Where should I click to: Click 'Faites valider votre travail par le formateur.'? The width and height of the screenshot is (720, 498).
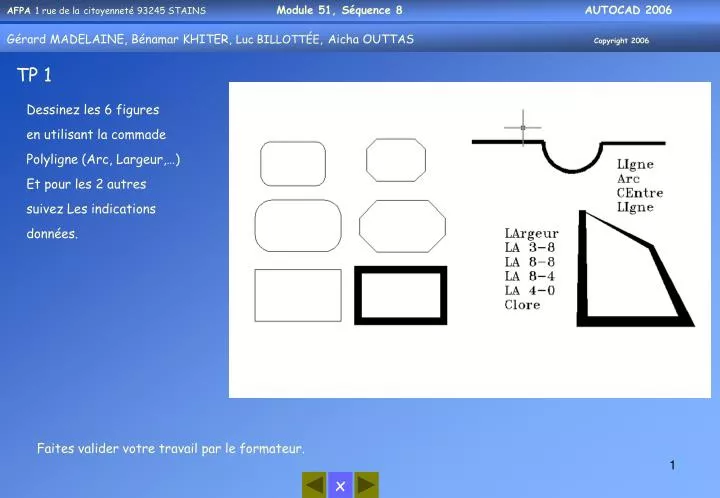tap(170, 448)
